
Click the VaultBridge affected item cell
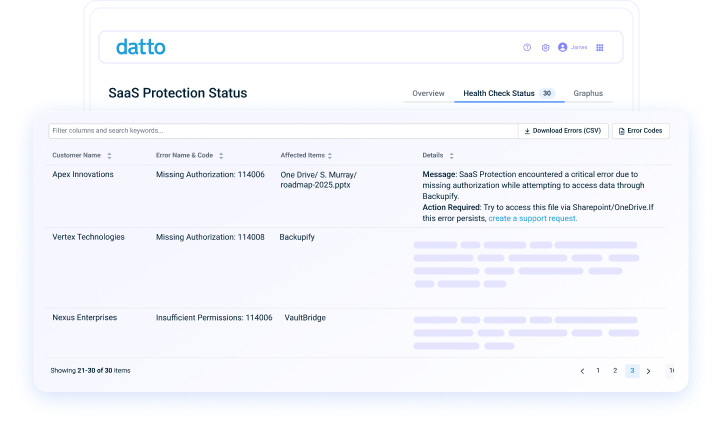click(x=305, y=317)
